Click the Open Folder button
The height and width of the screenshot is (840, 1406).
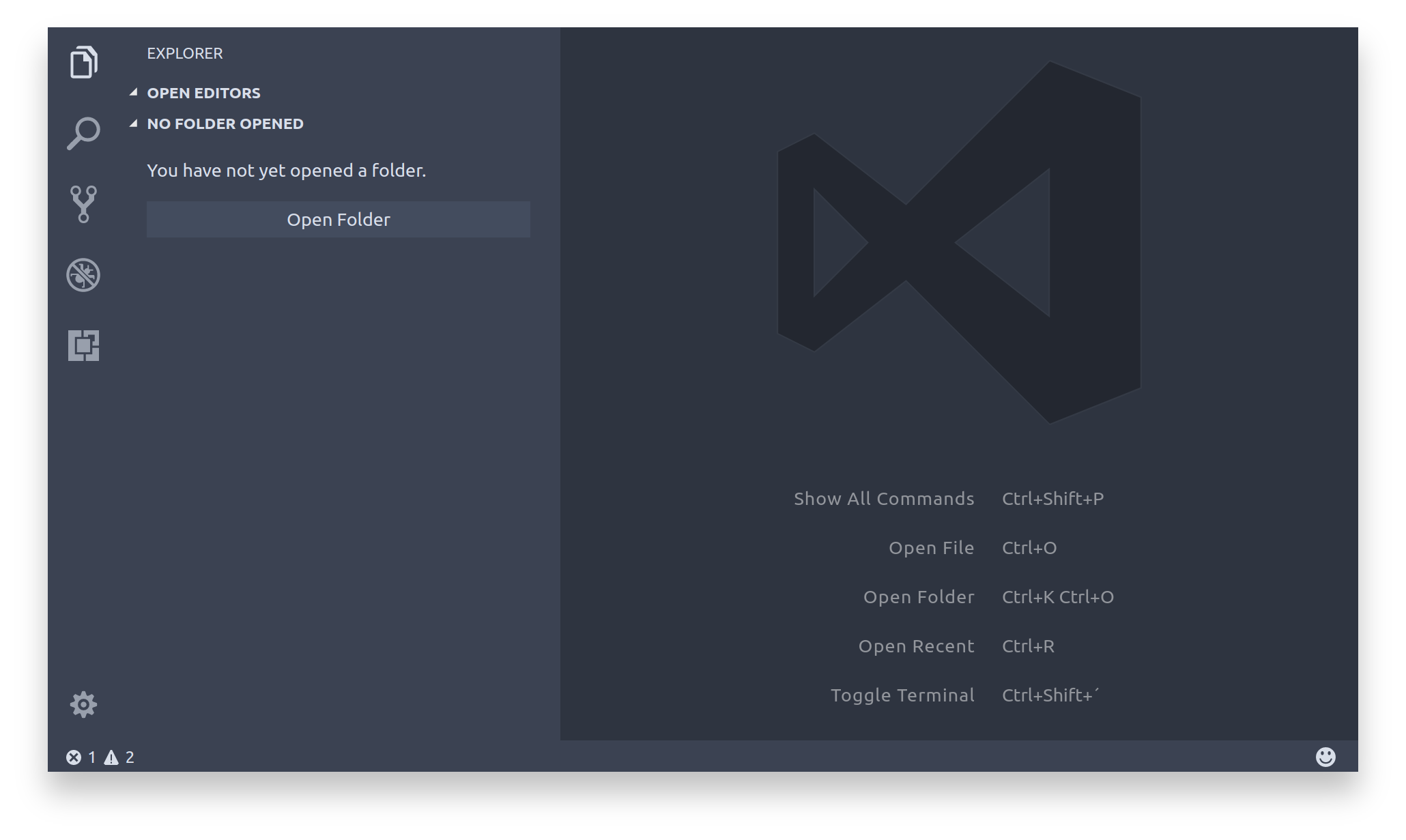pyautogui.click(x=339, y=219)
